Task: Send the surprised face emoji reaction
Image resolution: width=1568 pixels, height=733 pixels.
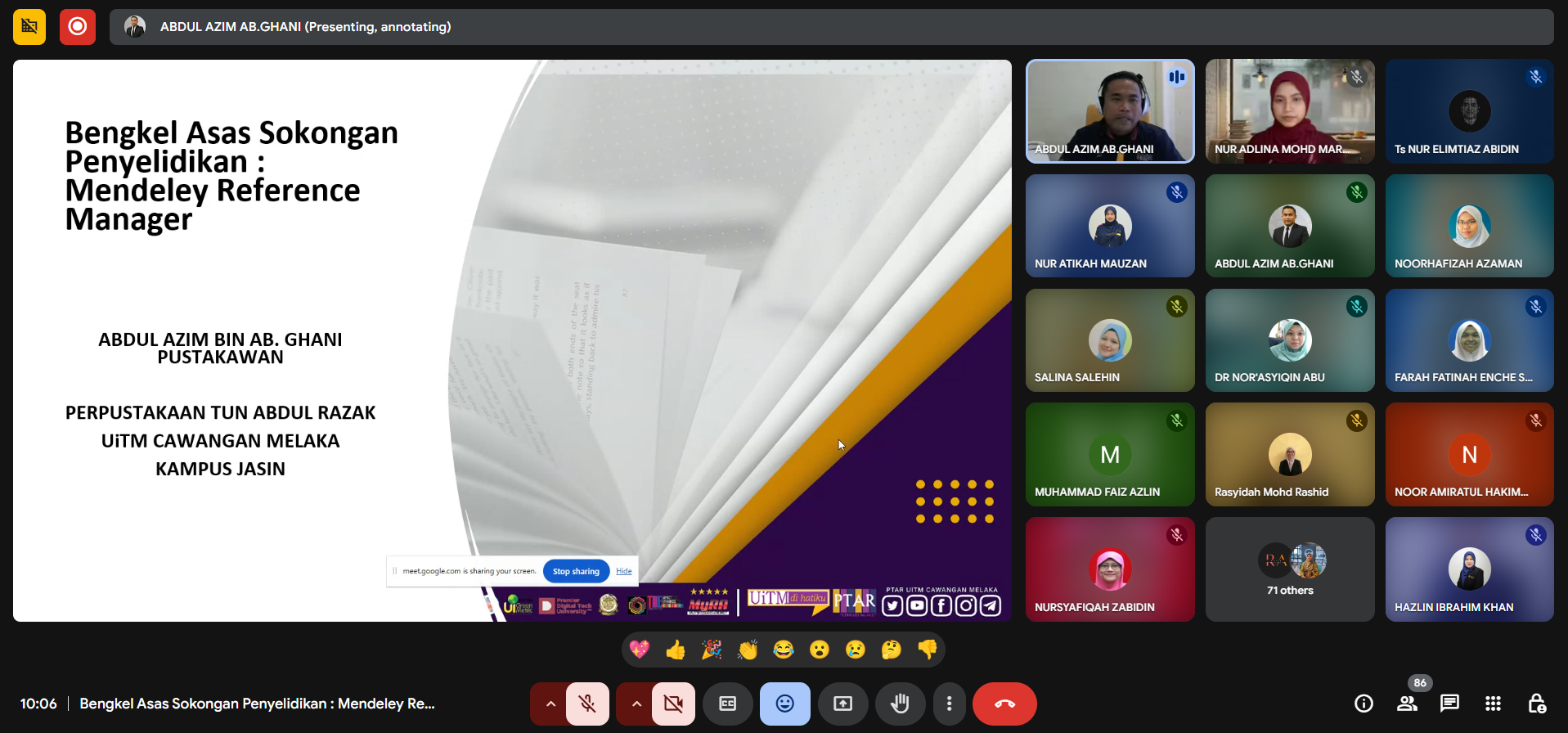Action: 820,650
